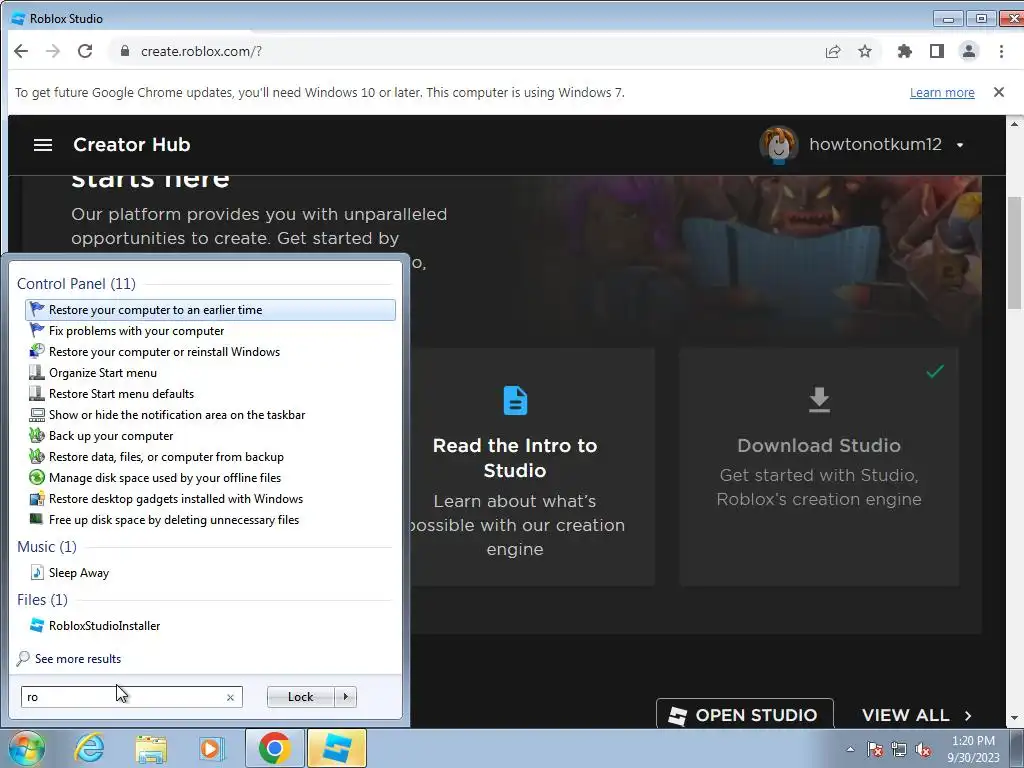Image resolution: width=1024 pixels, height=768 pixels.
Task: Open the taskbar clock and date
Action: pyautogui.click(x=973, y=749)
